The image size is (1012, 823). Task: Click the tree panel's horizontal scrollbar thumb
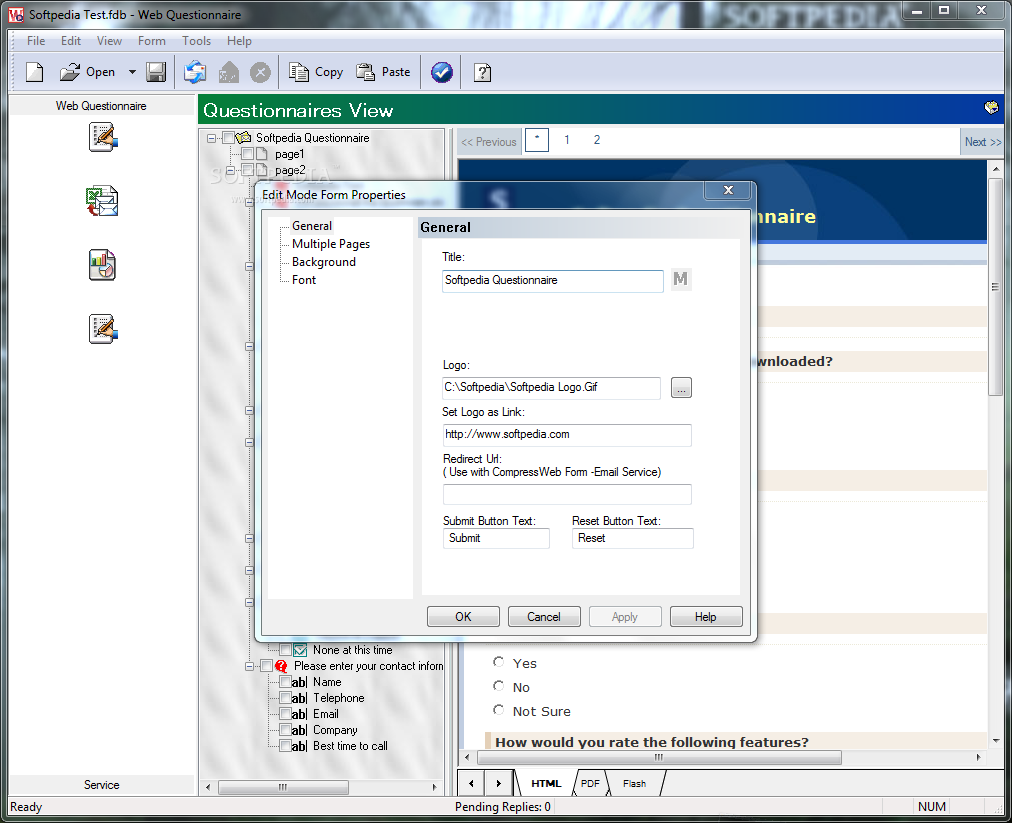pyautogui.click(x=283, y=787)
